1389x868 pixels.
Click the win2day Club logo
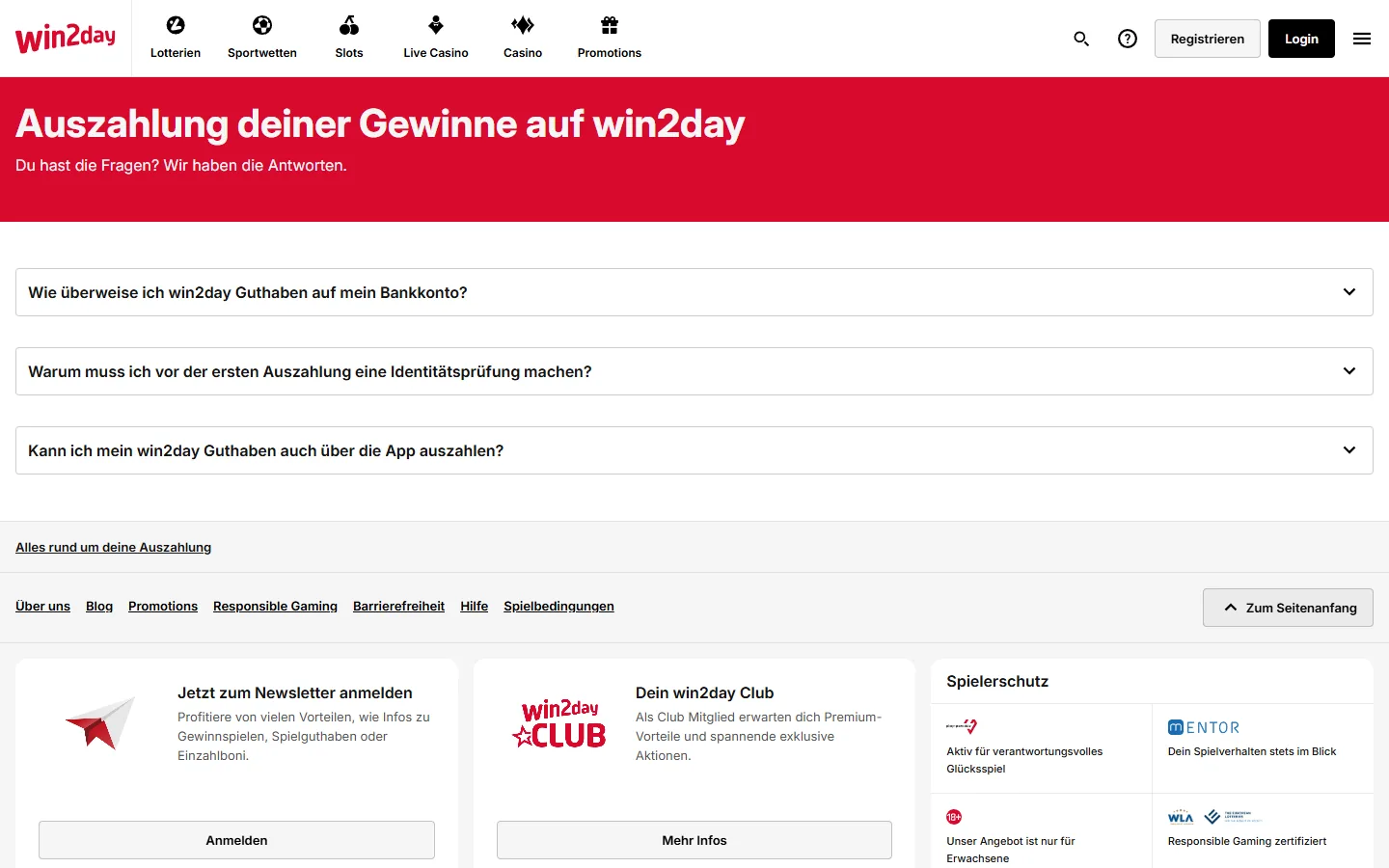[559, 723]
